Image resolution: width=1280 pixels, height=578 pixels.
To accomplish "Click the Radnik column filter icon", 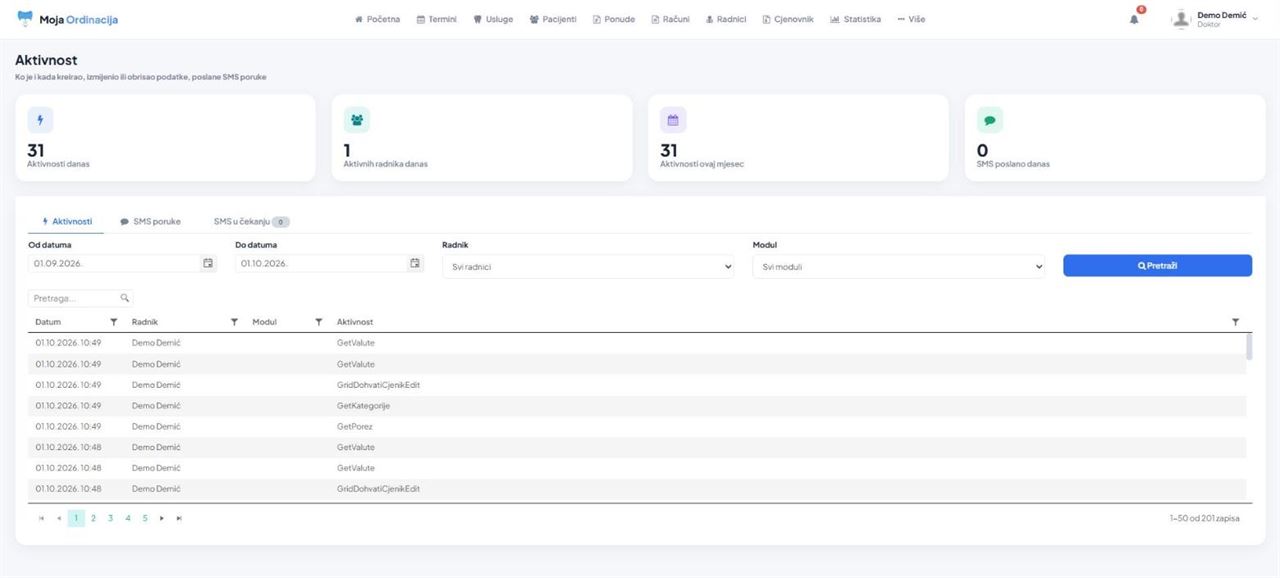I will click(x=234, y=322).
